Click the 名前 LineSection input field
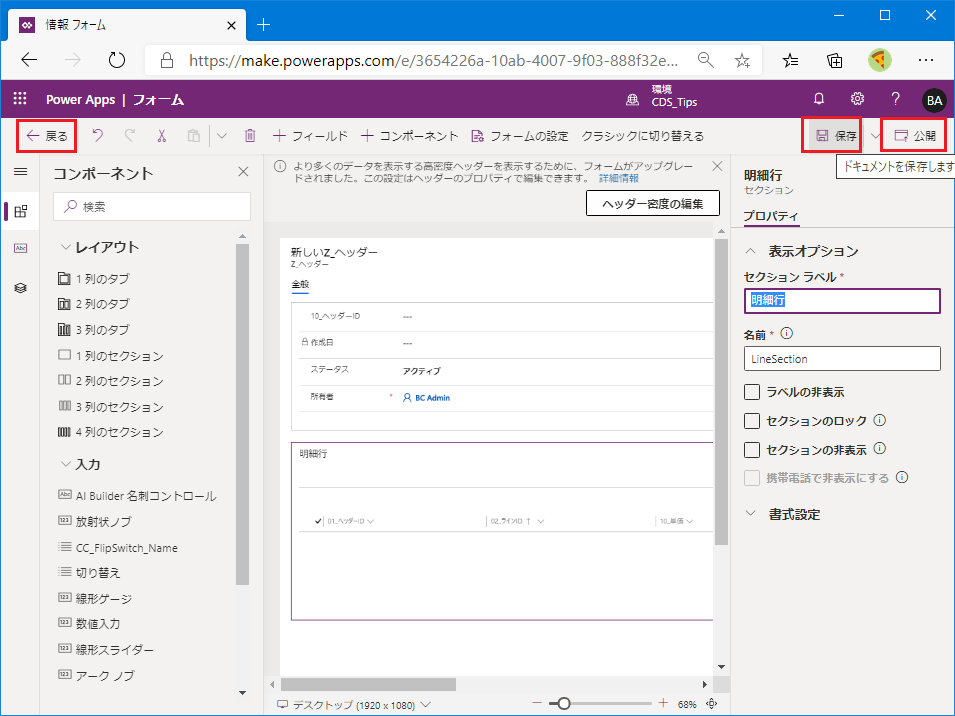 (842, 359)
